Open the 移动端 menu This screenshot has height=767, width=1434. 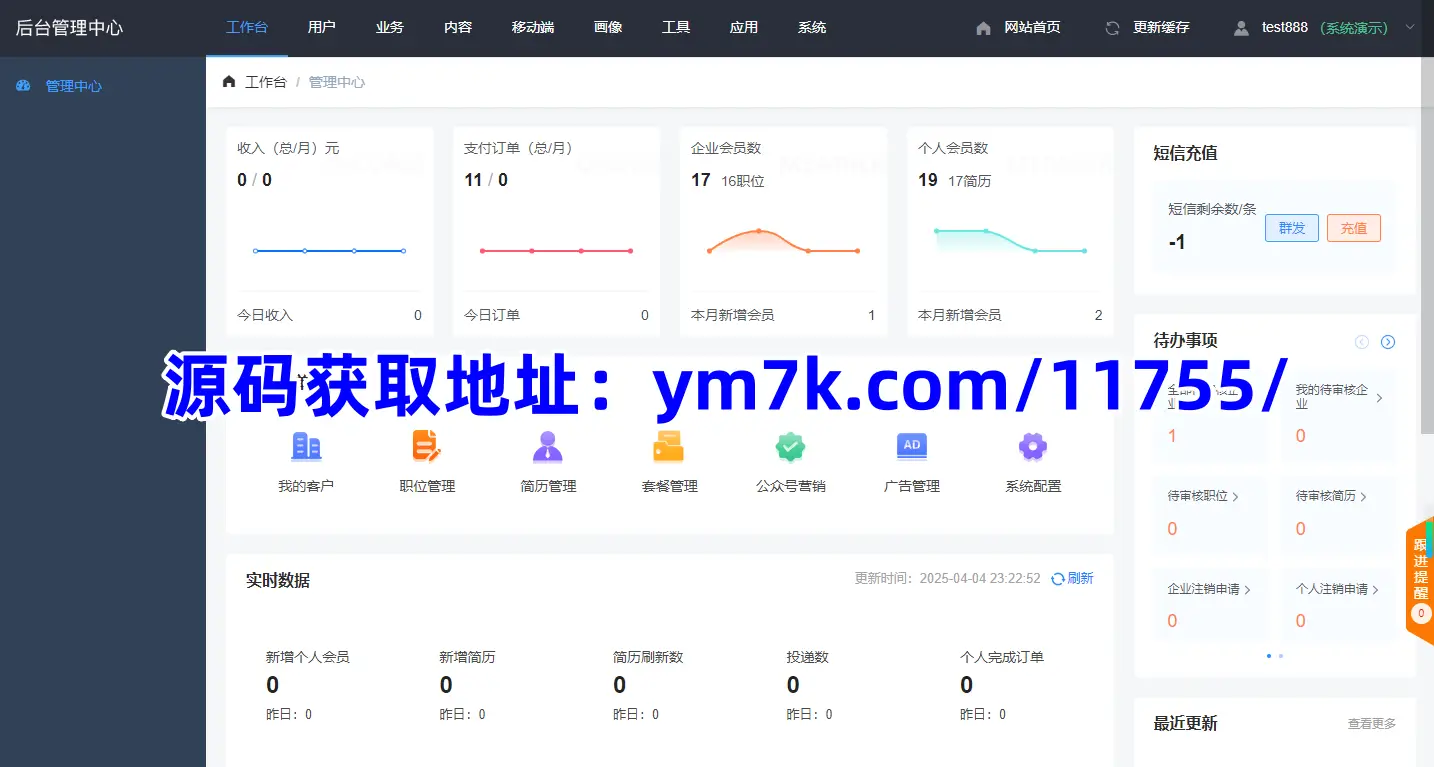click(533, 27)
